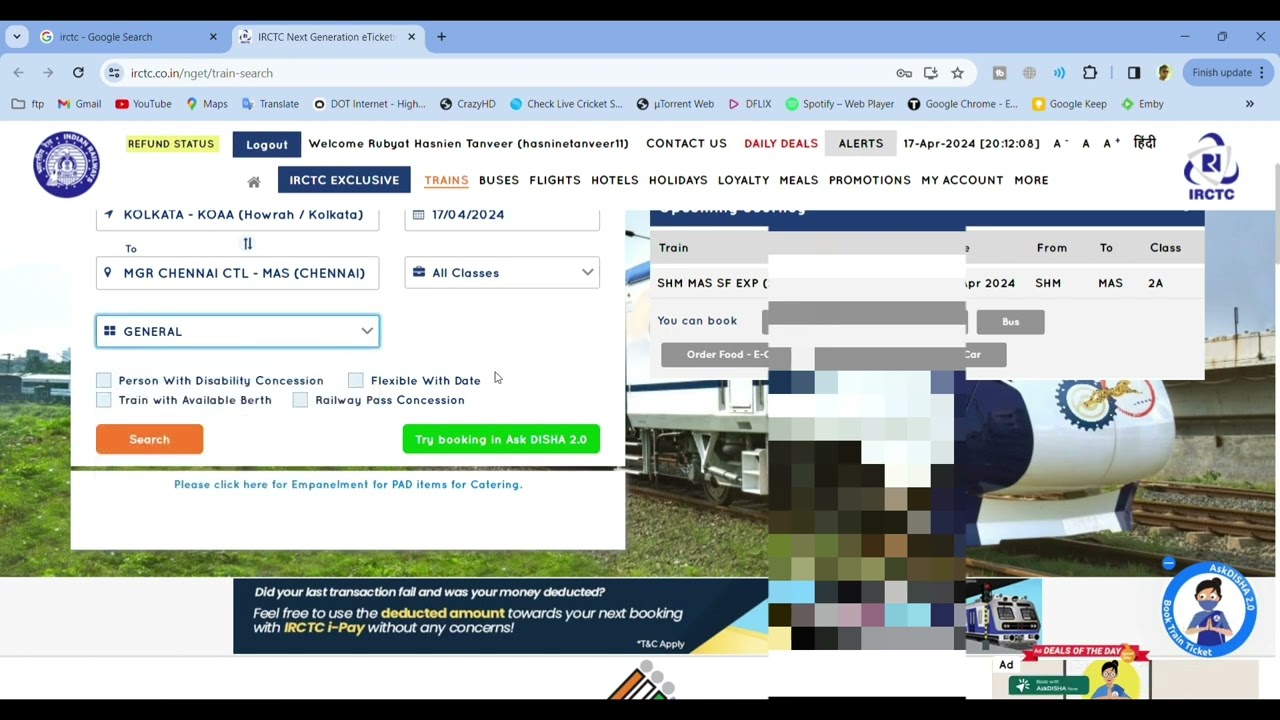The image size is (1280, 720).
Task: Switch language to Hindi
Action: pos(1145,143)
